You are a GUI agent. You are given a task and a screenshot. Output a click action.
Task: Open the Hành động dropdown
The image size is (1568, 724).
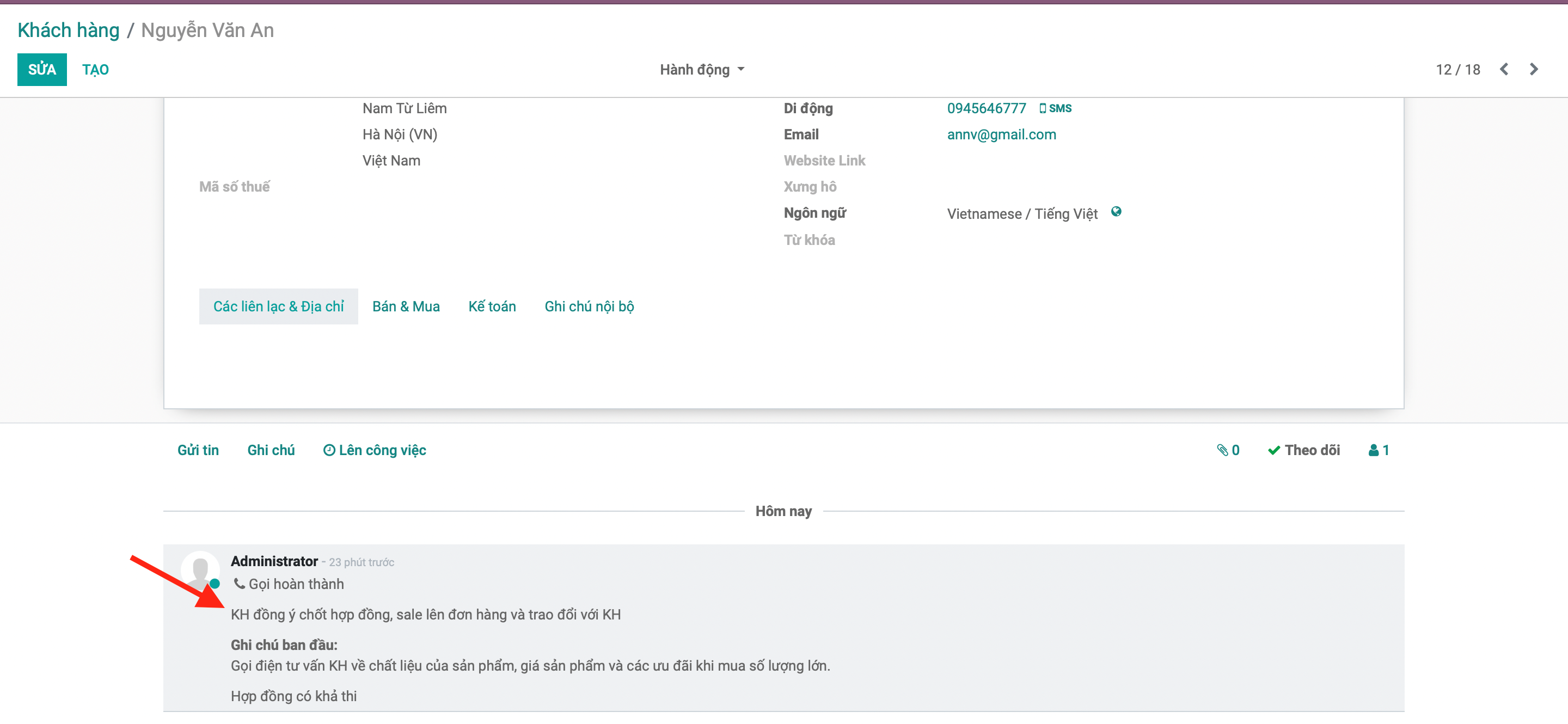(x=702, y=70)
